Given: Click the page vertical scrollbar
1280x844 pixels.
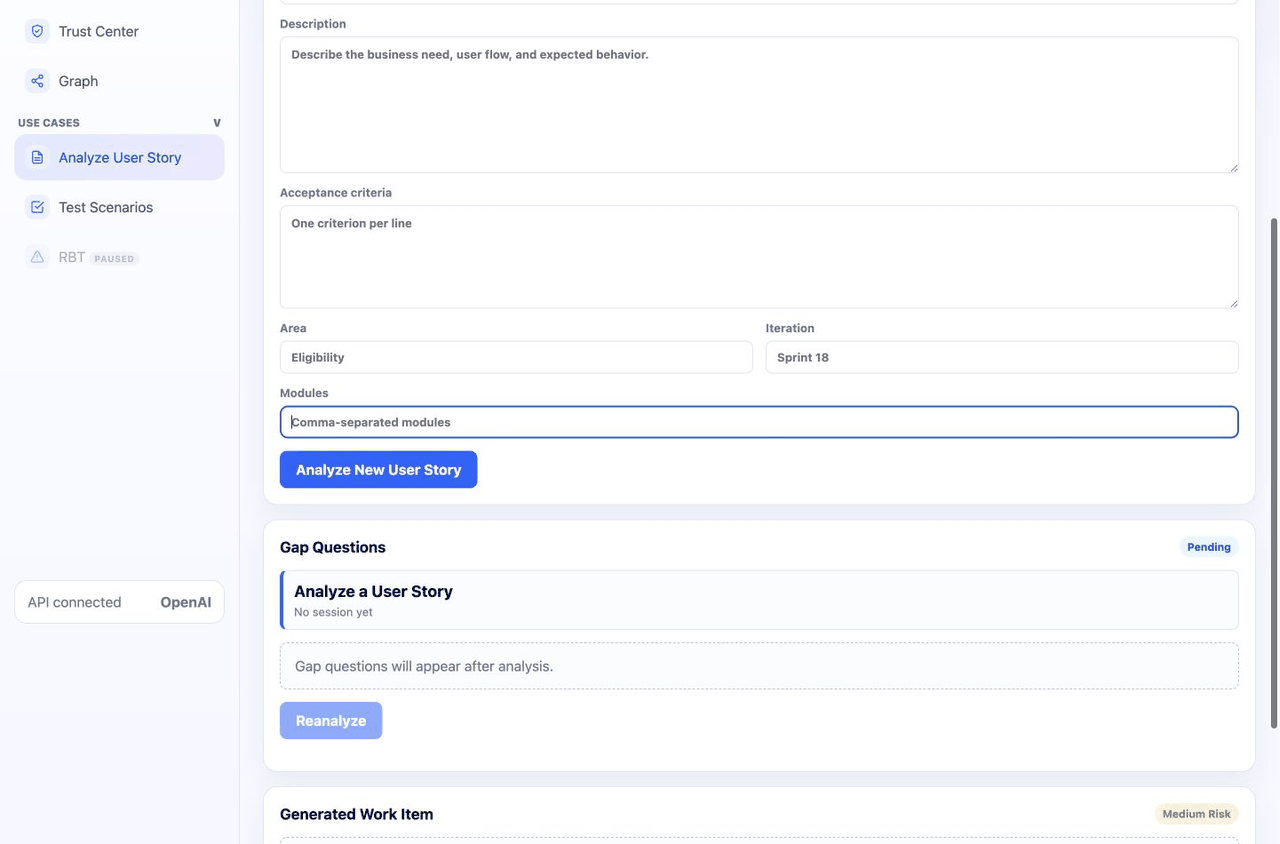Looking at the screenshot, I should pos(1274,472).
